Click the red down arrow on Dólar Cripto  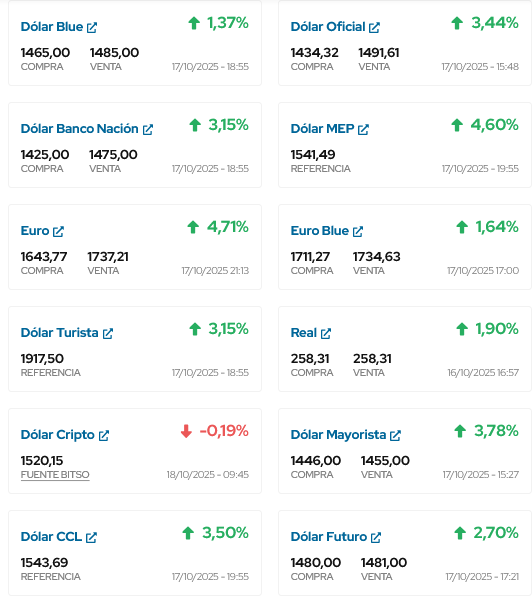tap(186, 431)
